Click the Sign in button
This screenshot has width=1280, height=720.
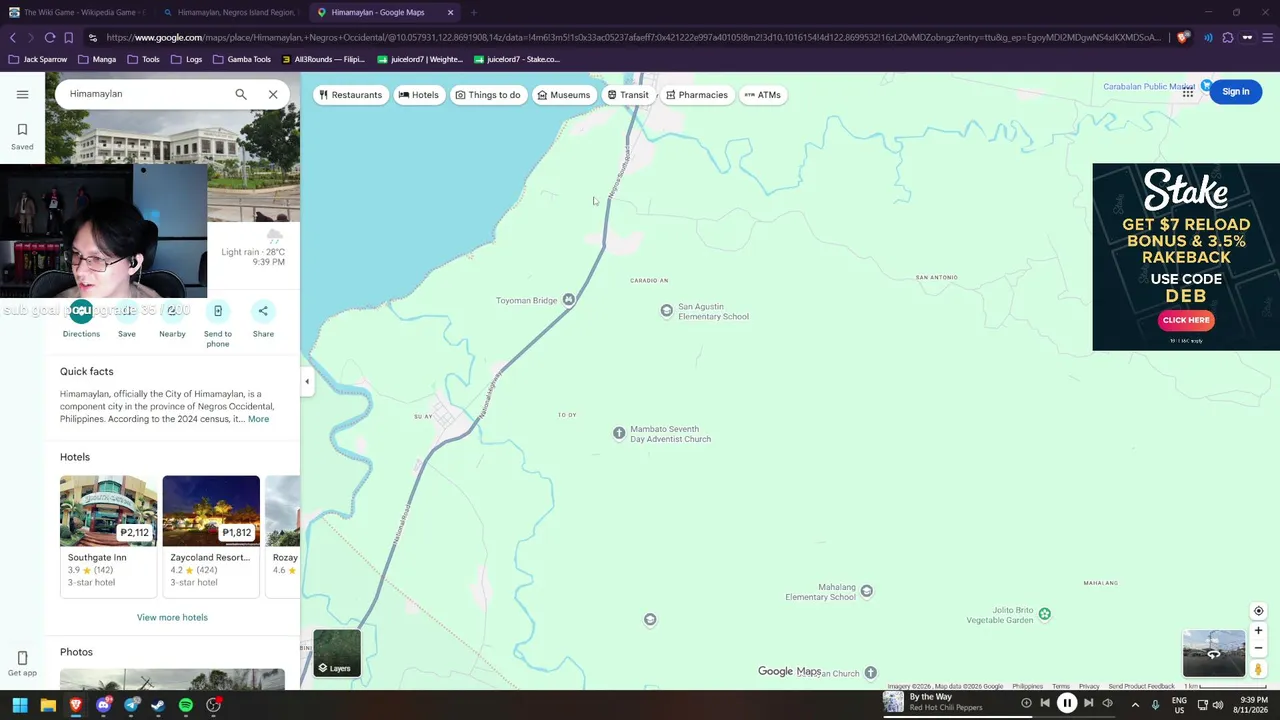pyautogui.click(x=1235, y=92)
